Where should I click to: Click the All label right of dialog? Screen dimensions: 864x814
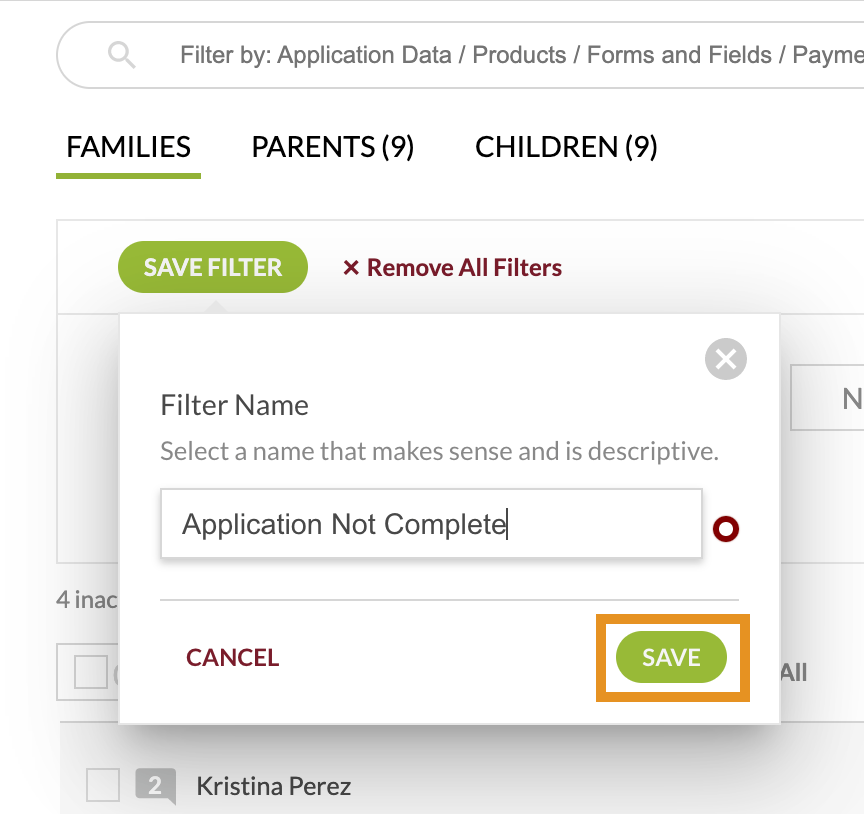[x=793, y=672]
